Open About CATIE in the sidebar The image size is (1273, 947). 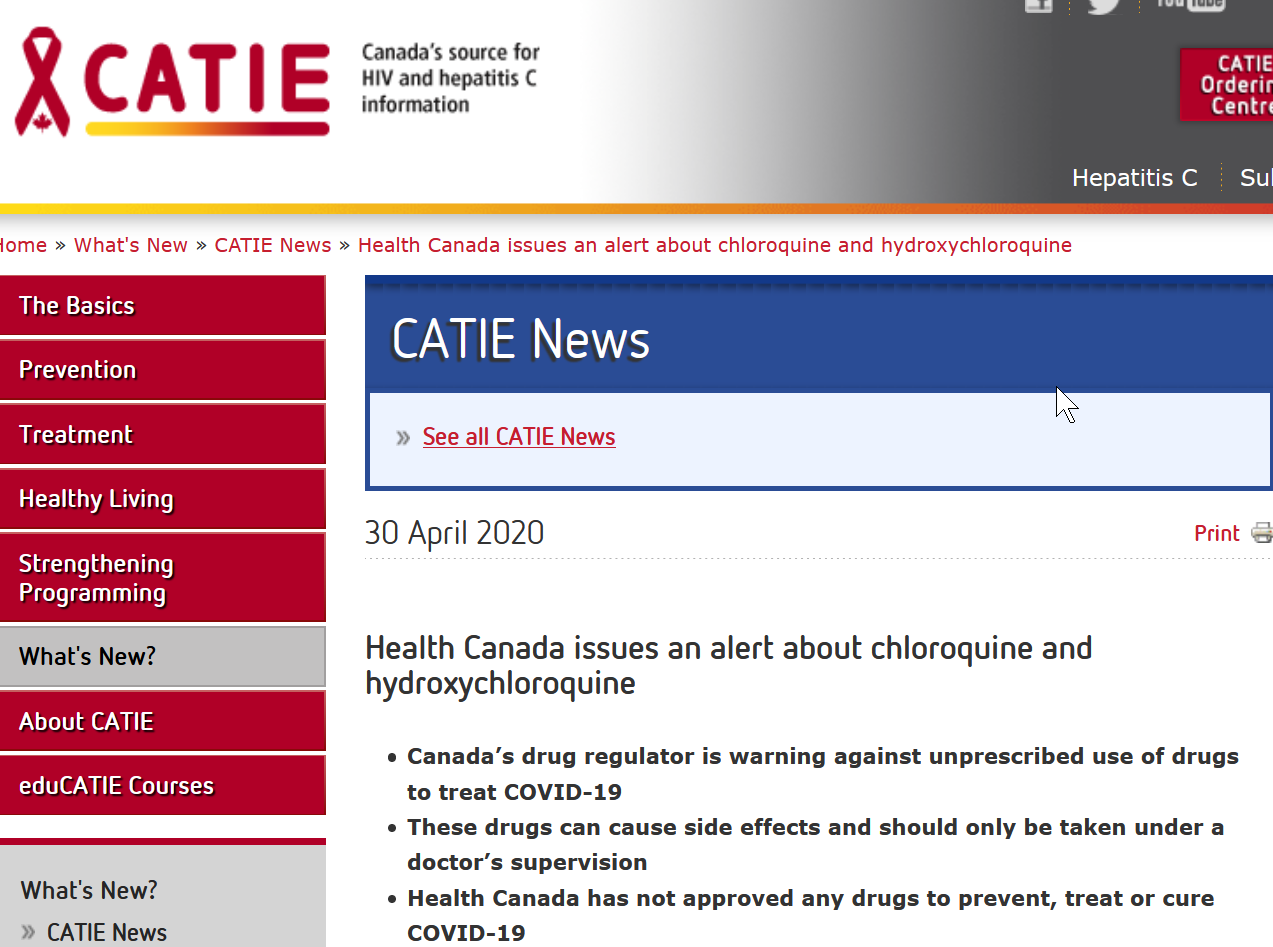pyautogui.click(x=163, y=721)
